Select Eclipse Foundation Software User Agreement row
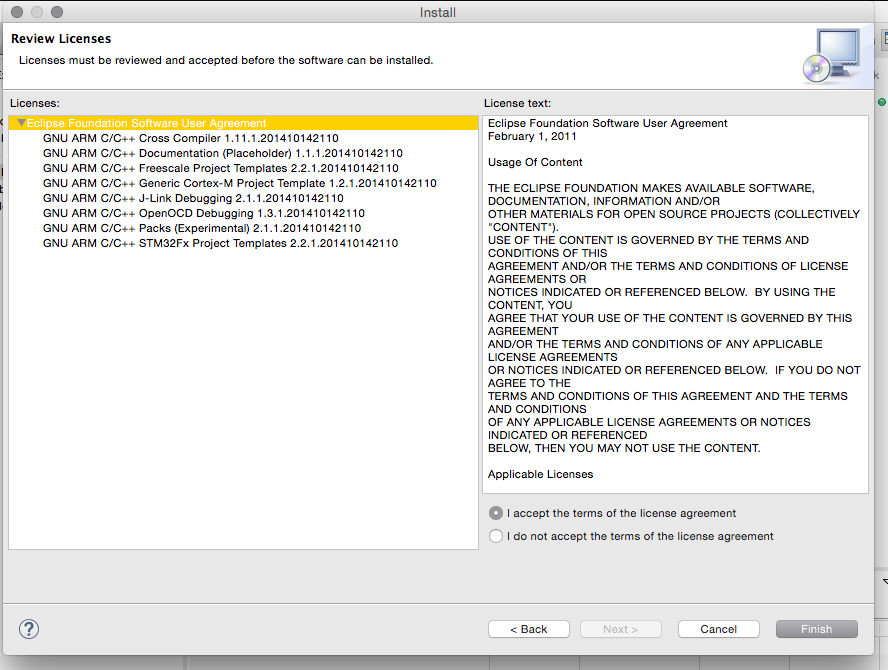888x670 pixels. [244, 123]
